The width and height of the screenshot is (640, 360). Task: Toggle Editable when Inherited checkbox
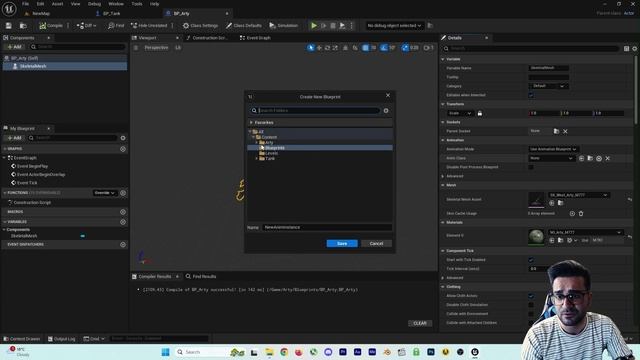(x=531, y=95)
